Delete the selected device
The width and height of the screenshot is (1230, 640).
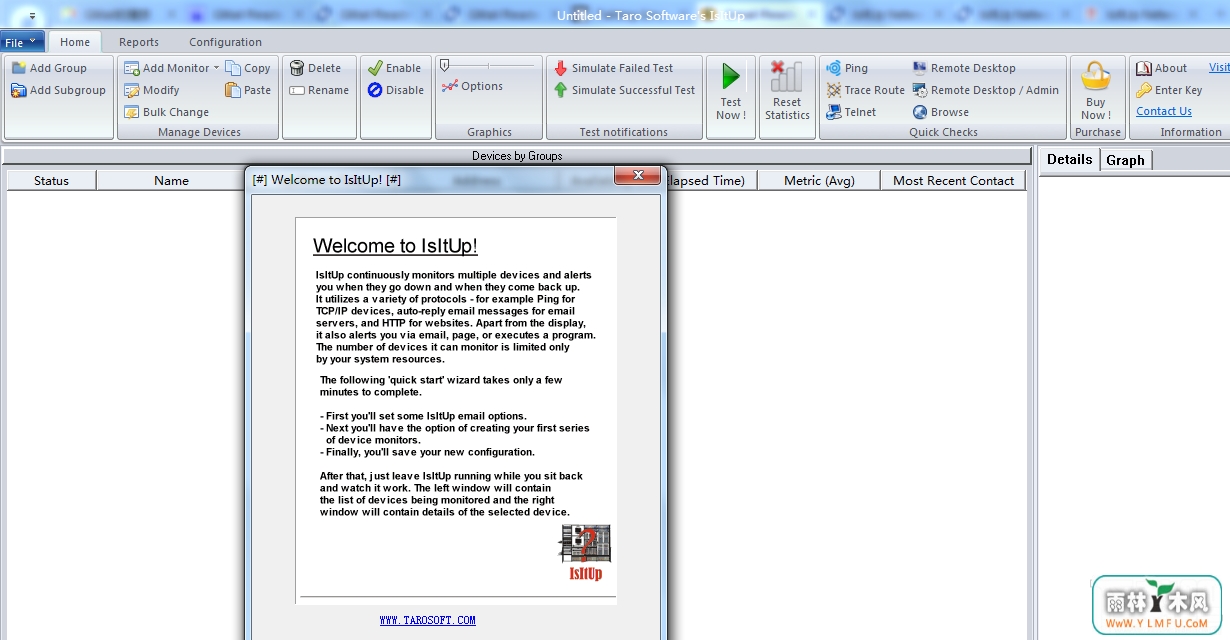tap(315, 68)
